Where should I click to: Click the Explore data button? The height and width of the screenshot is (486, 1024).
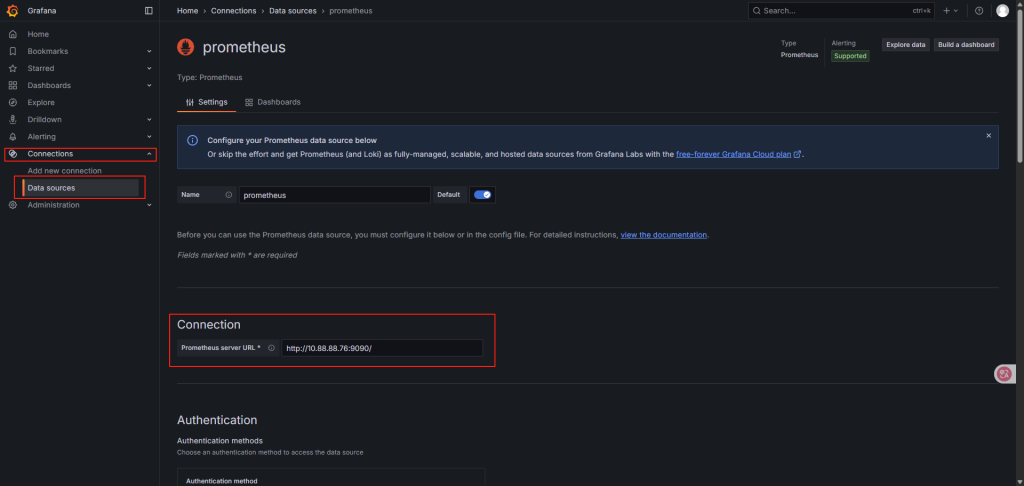pyautogui.click(x=905, y=45)
